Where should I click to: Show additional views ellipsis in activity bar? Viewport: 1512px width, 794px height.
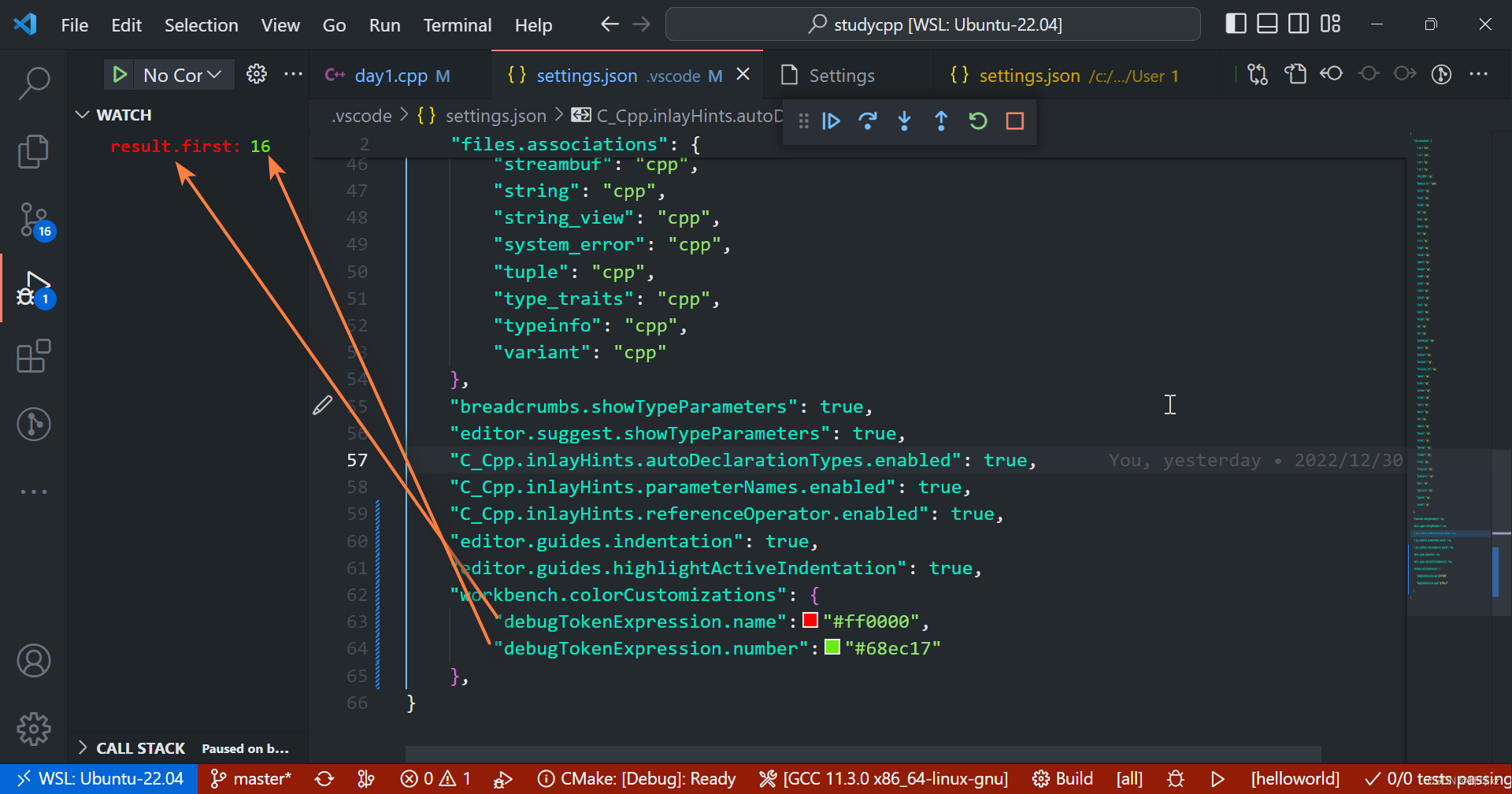(34, 492)
